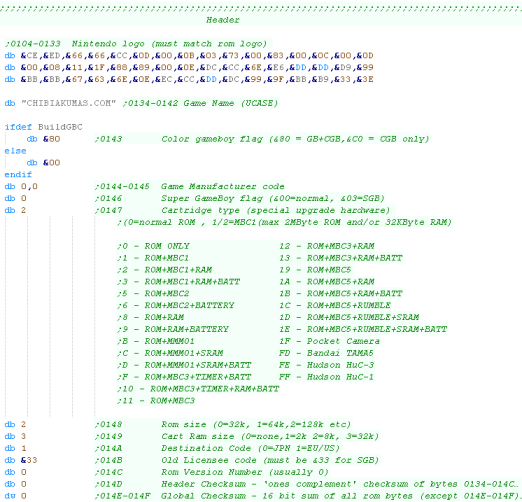Click the Game Manufacturer code comment
Viewport: 522px width, 502px height.
pos(190,186)
